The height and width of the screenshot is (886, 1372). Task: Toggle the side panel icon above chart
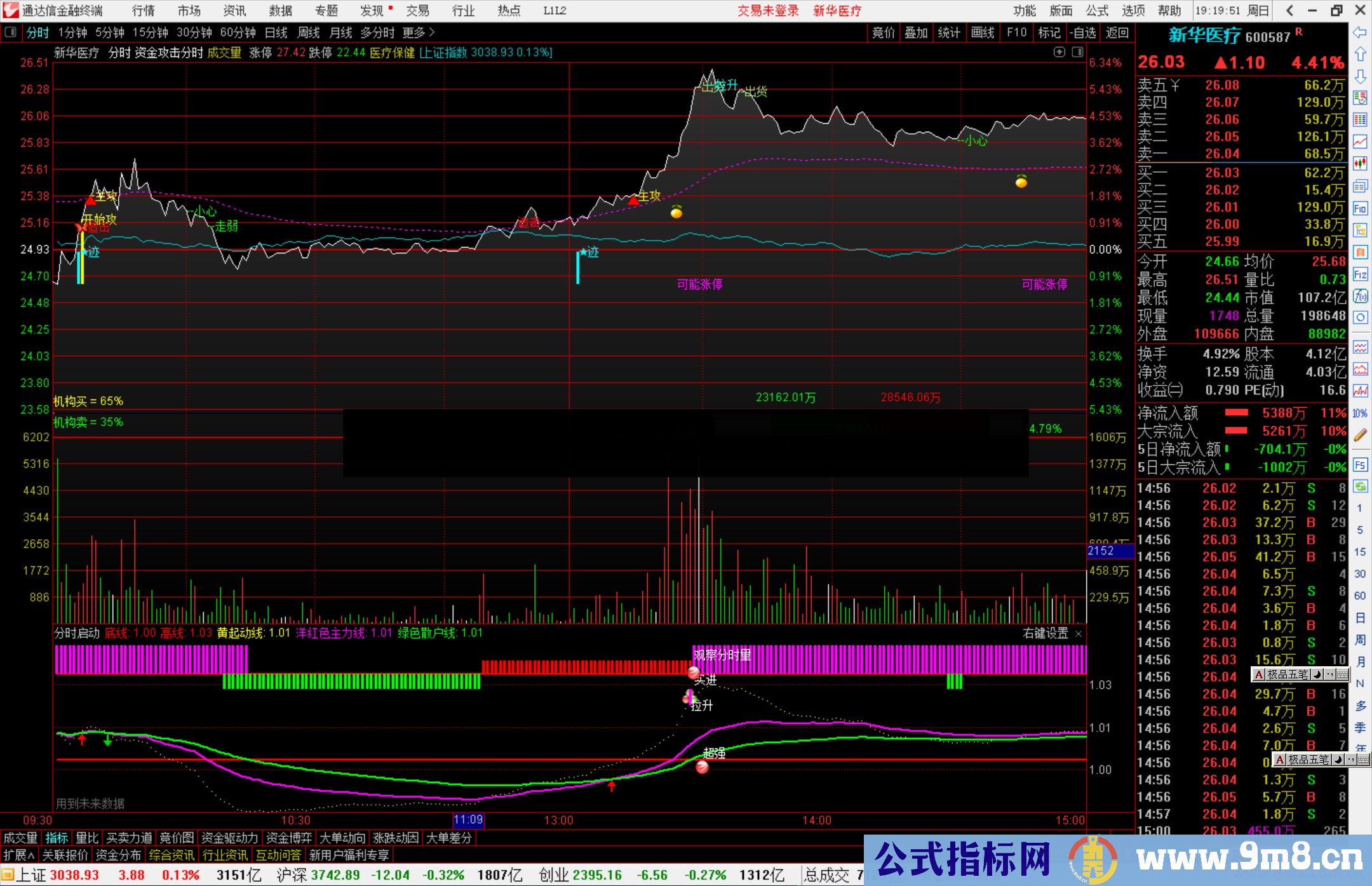(1077, 52)
